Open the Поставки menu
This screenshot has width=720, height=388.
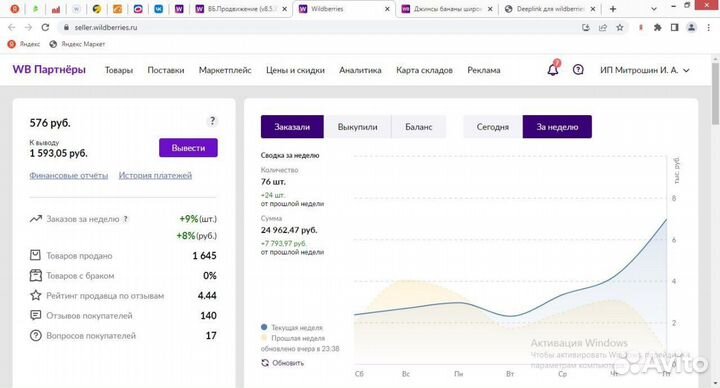(x=166, y=70)
